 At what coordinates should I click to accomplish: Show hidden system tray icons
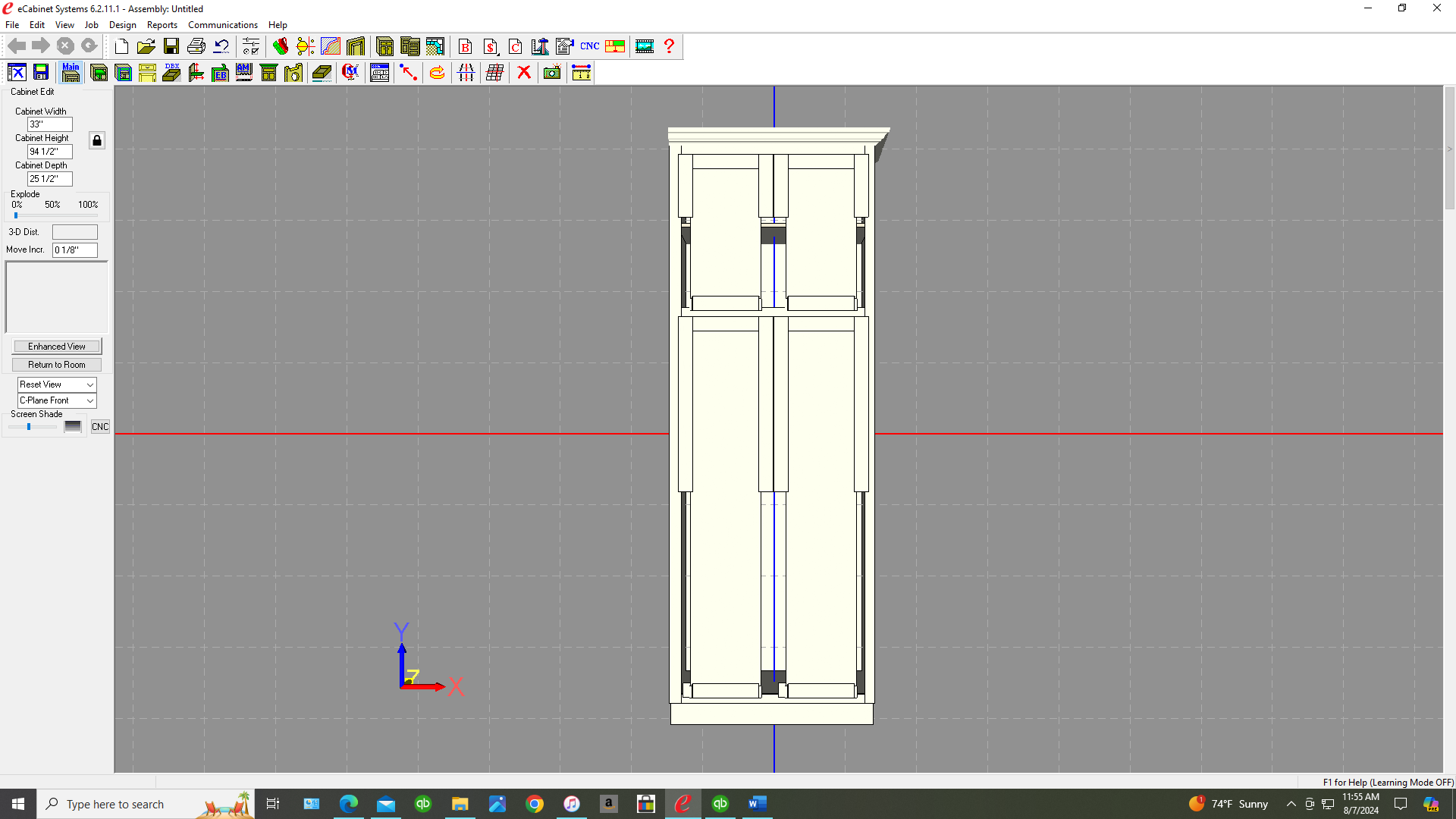(1291, 804)
